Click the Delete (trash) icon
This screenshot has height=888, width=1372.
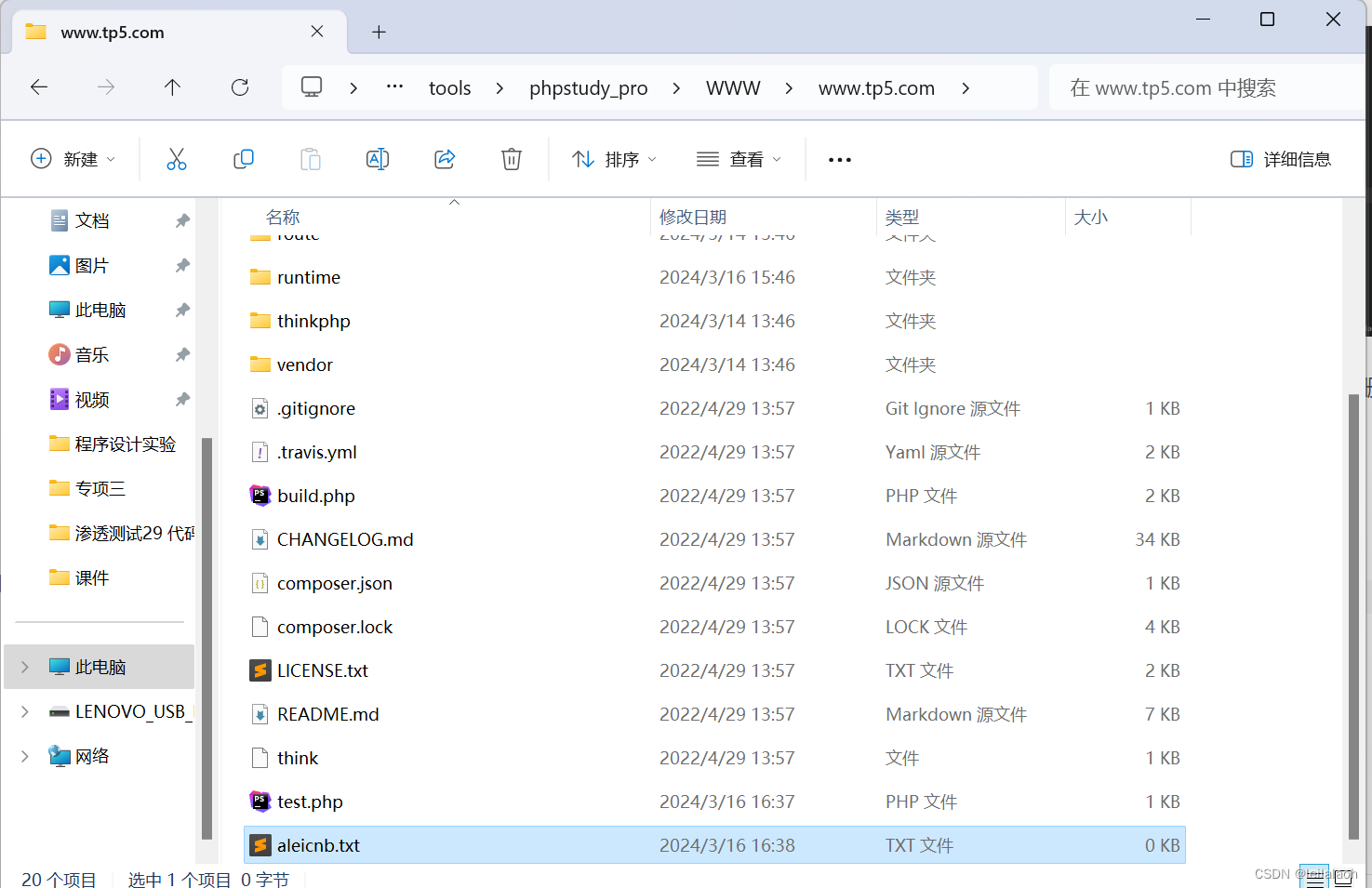[x=511, y=158]
